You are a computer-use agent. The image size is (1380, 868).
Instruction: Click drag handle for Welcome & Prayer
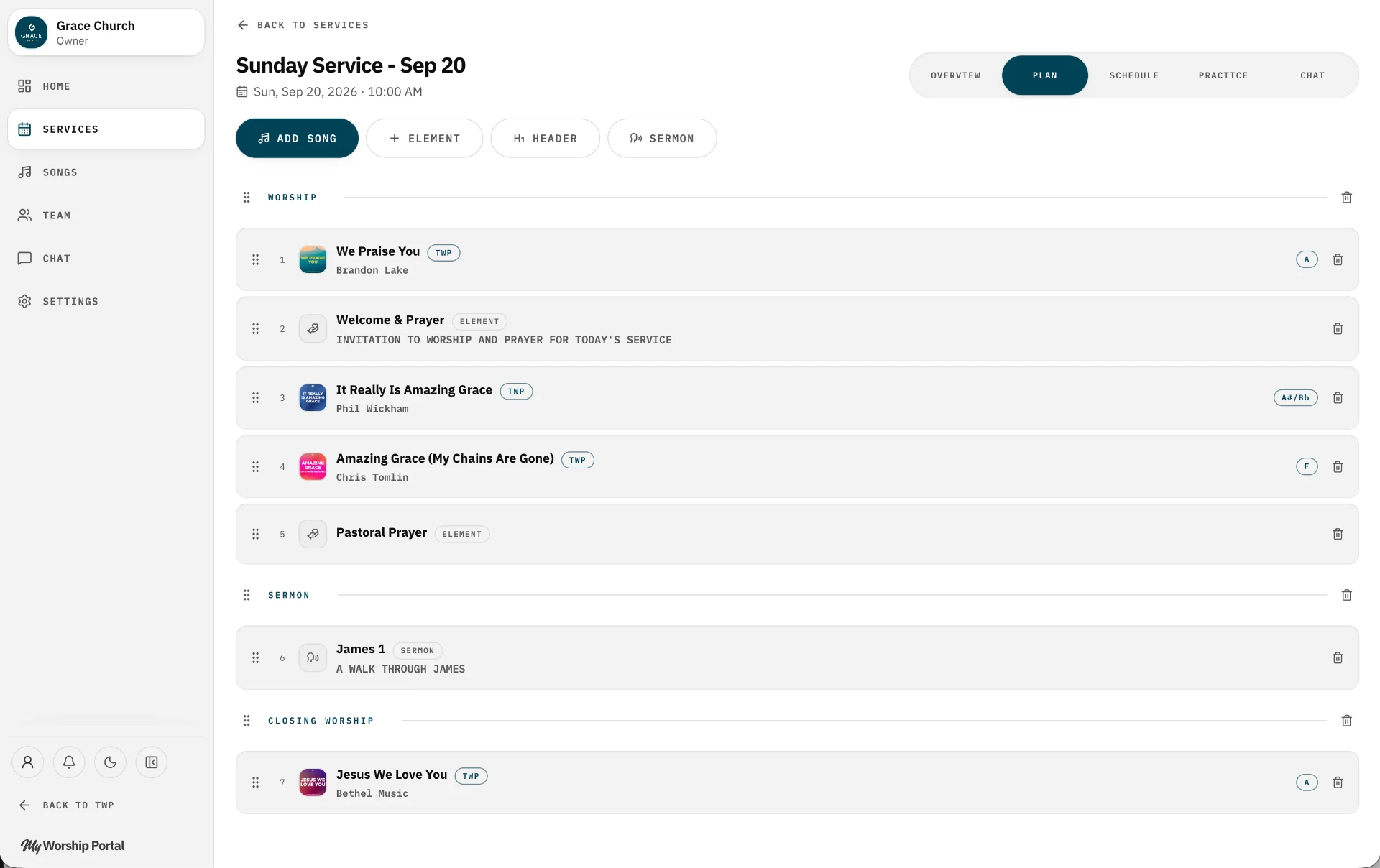coord(255,328)
